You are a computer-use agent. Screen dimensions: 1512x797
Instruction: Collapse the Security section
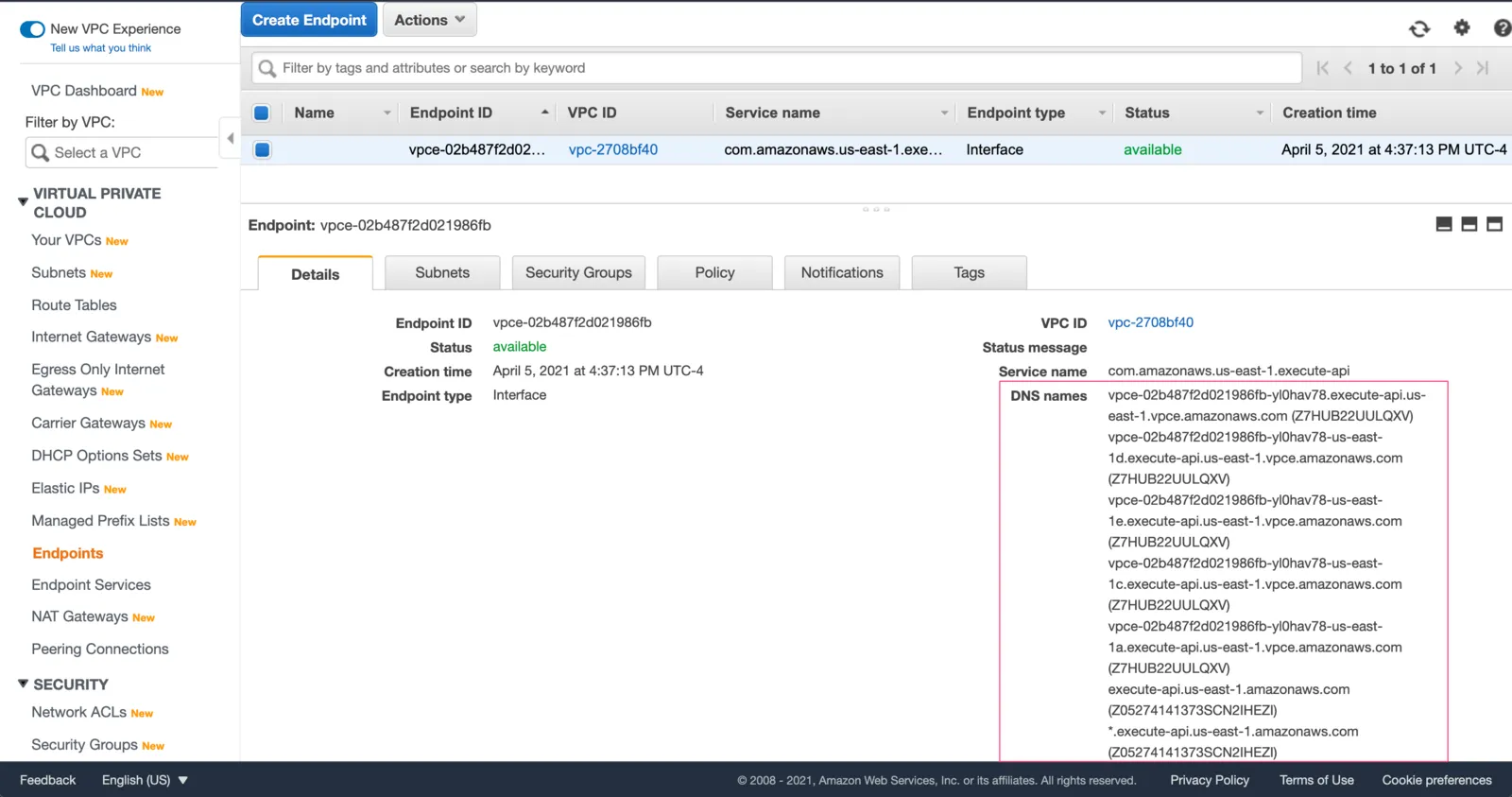[23, 684]
